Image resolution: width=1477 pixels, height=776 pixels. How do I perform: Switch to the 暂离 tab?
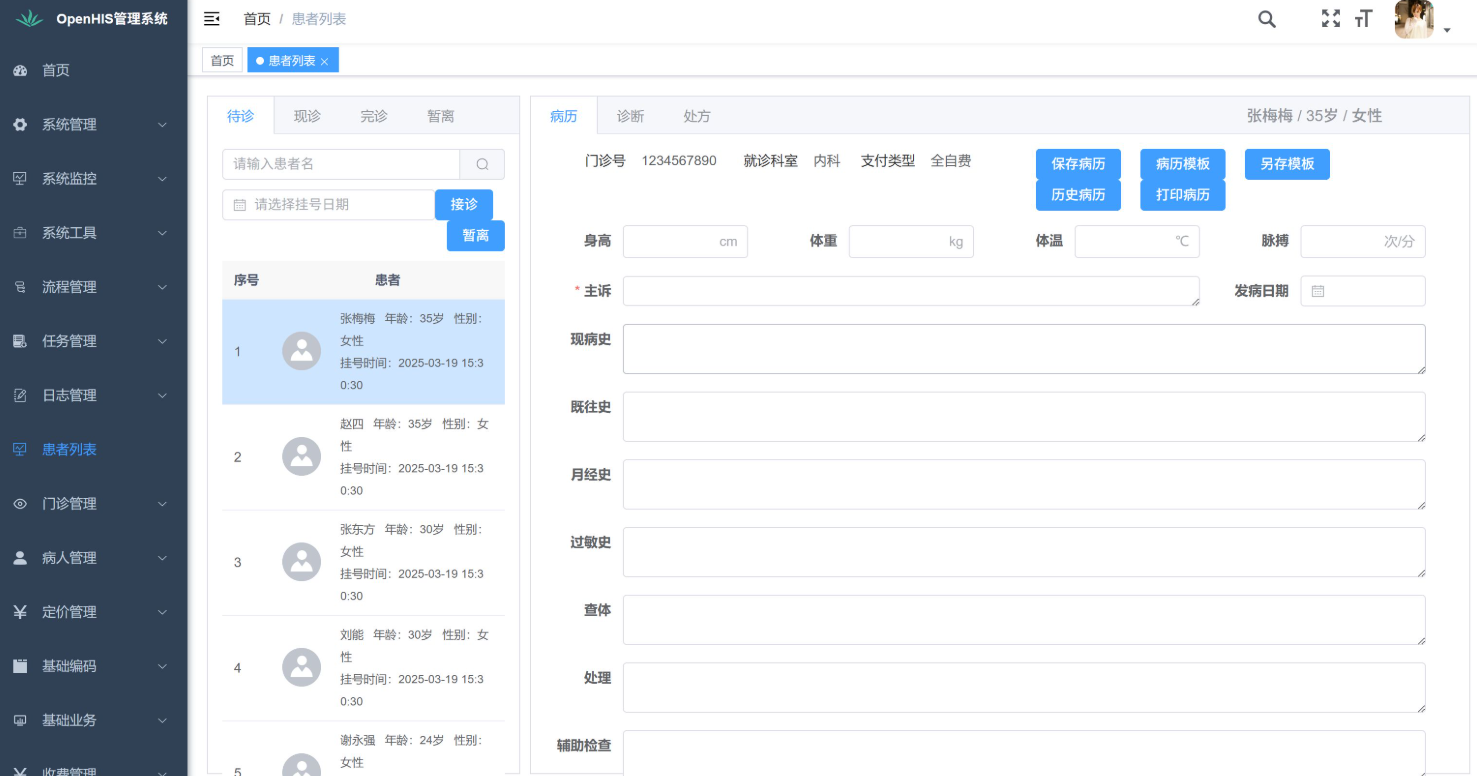point(441,116)
